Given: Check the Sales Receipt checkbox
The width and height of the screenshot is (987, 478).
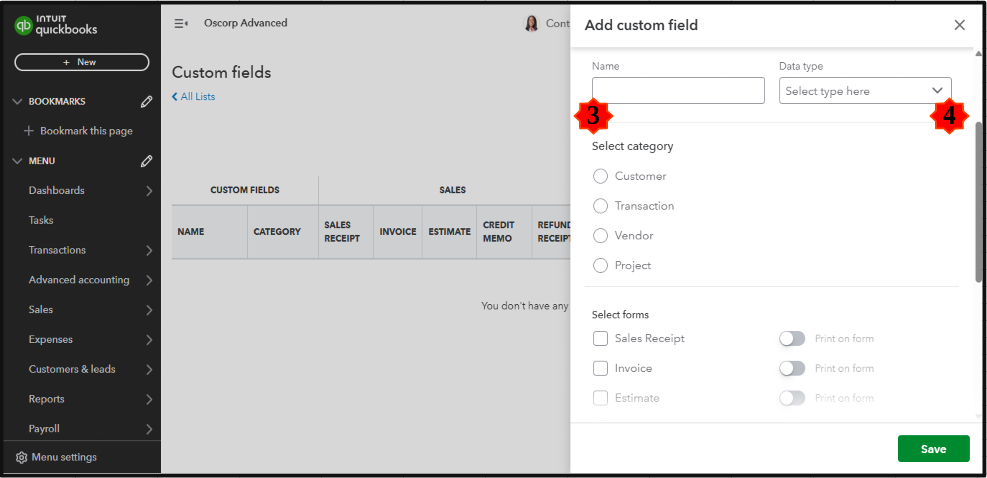Looking at the screenshot, I should click(600, 338).
